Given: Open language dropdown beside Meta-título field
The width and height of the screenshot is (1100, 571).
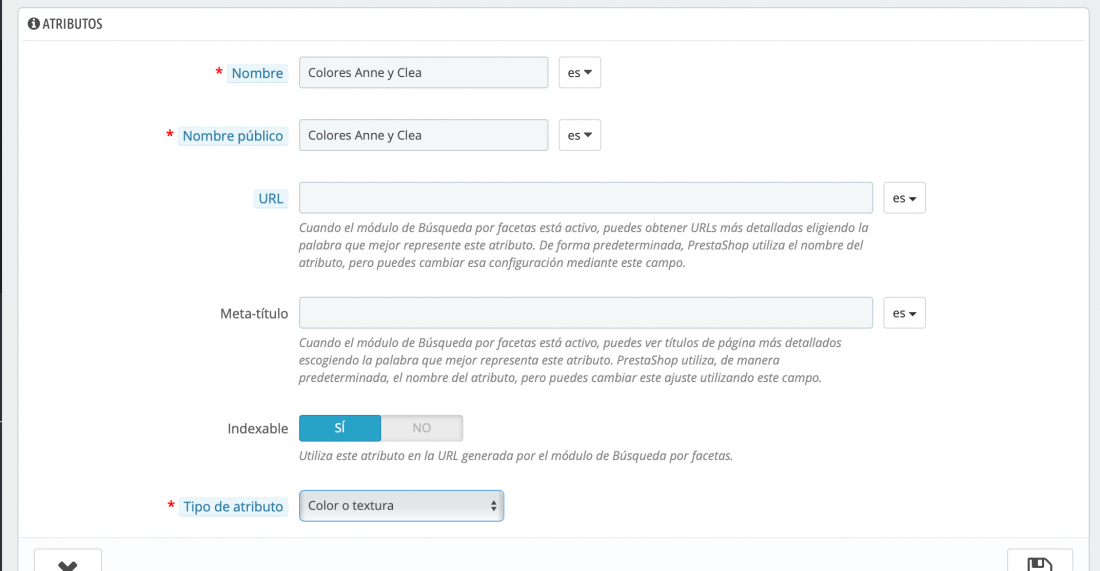Looking at the screenshot, I should [904, 313].
